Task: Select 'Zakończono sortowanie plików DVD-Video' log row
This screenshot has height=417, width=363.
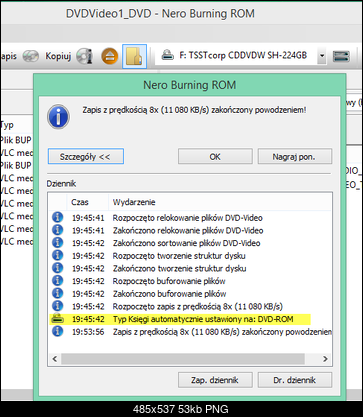Action: pyautogui.click(x=190, y=243)
